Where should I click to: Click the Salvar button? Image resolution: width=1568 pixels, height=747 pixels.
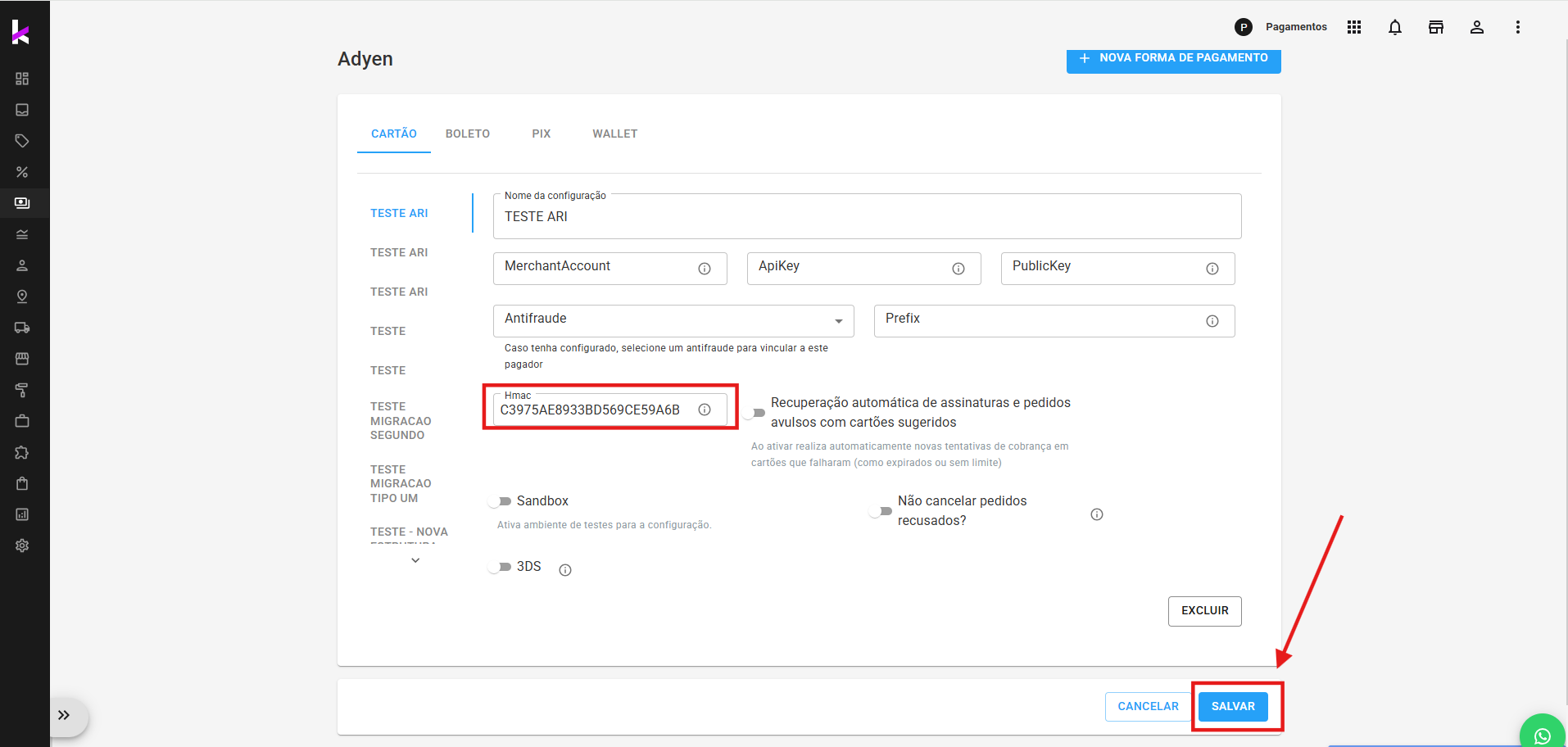[1234, 707]
